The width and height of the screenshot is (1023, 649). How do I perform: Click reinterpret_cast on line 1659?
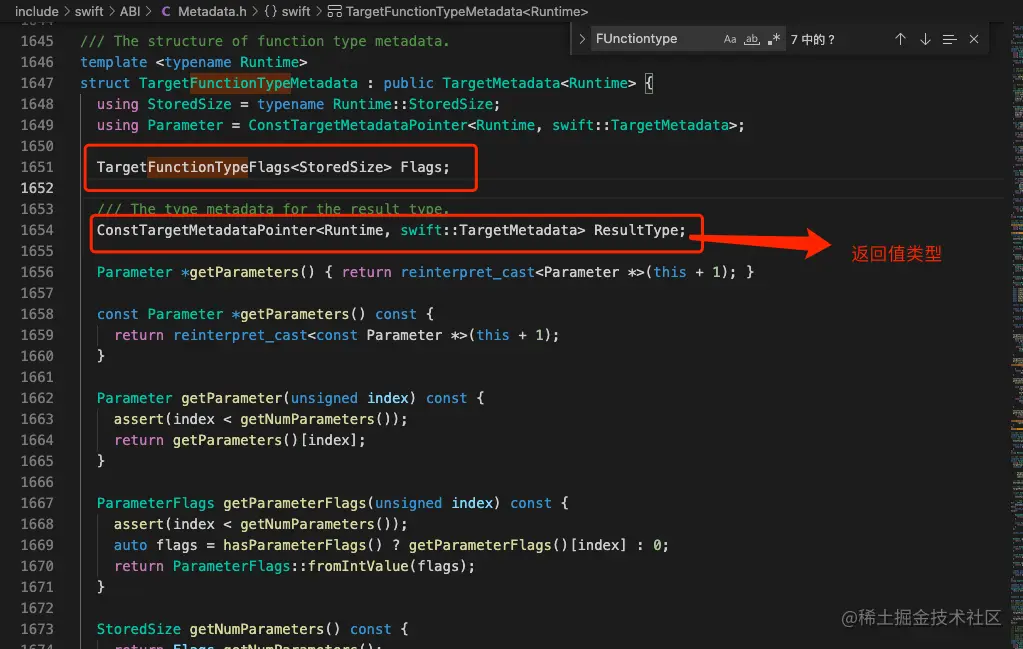pos(239,335)
